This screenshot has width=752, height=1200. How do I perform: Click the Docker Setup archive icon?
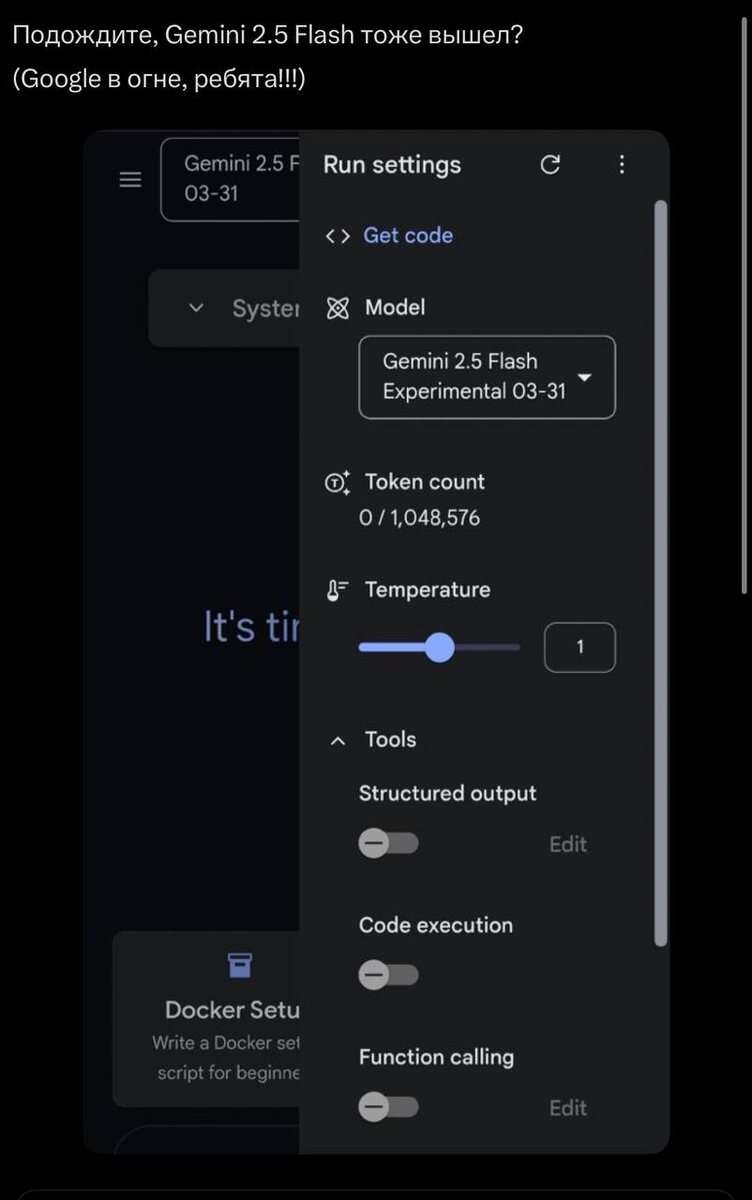point(240,965)
